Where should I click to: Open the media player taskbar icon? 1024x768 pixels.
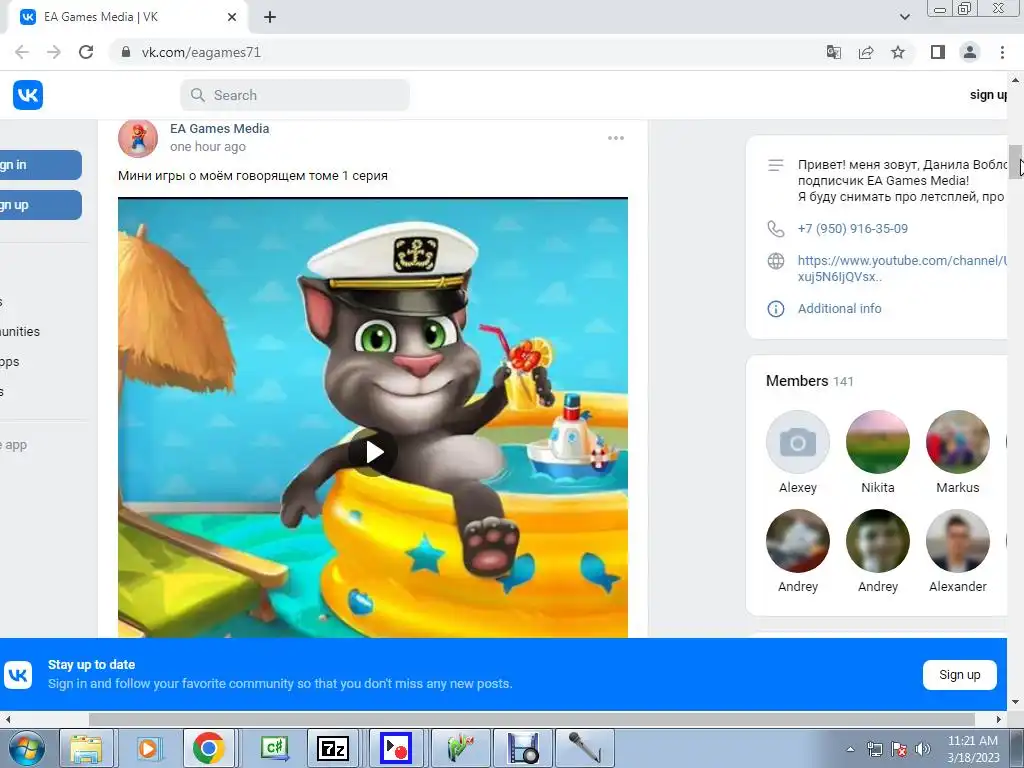coord(148,748)
